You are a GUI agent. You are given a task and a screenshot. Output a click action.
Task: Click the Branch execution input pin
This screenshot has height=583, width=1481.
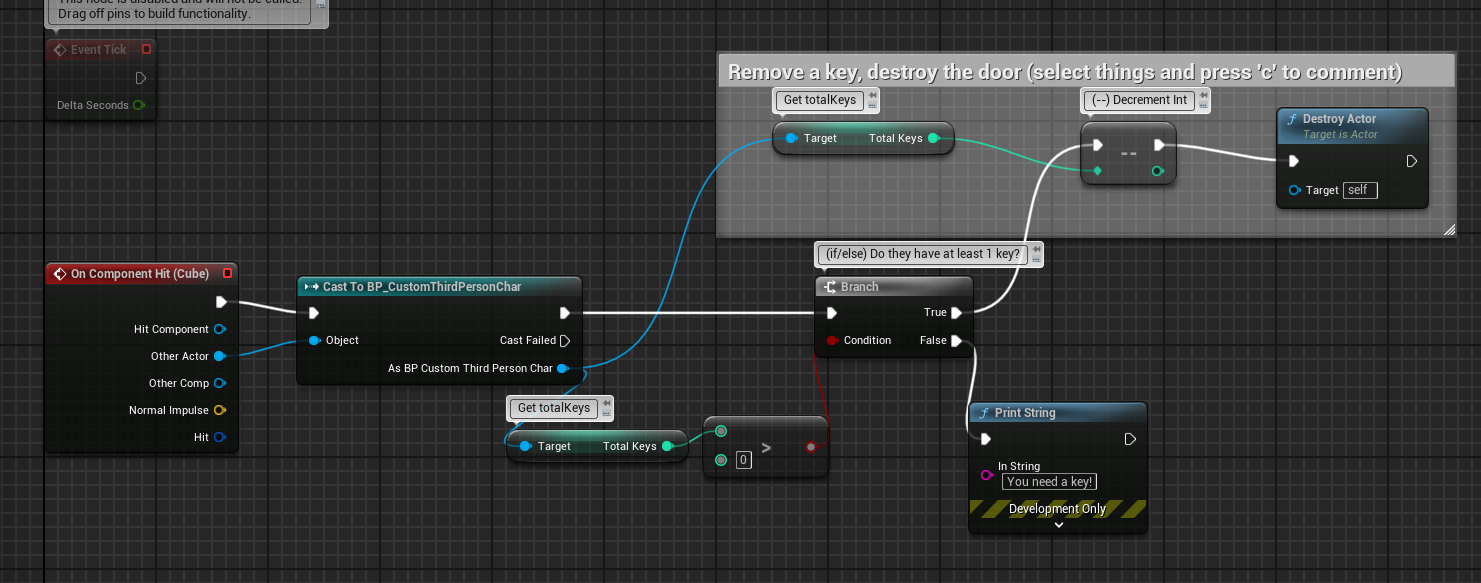832,313
